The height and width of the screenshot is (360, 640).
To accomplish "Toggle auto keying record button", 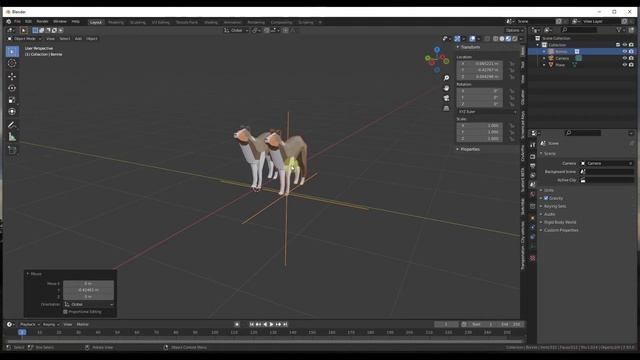I will pos(237,324).
